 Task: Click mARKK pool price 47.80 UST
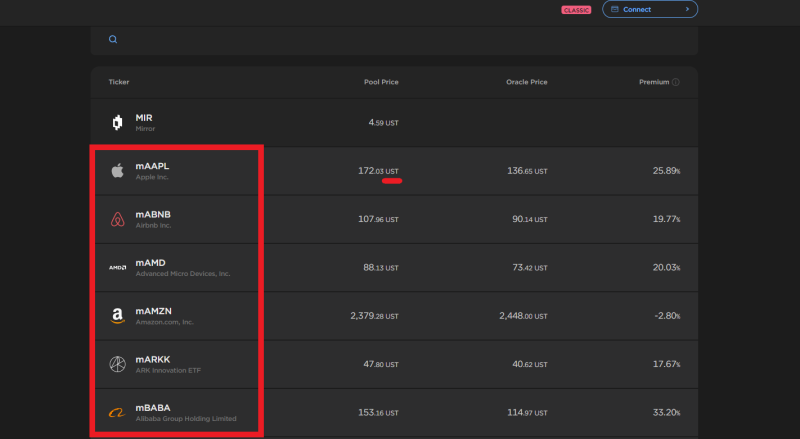[381, 364]
